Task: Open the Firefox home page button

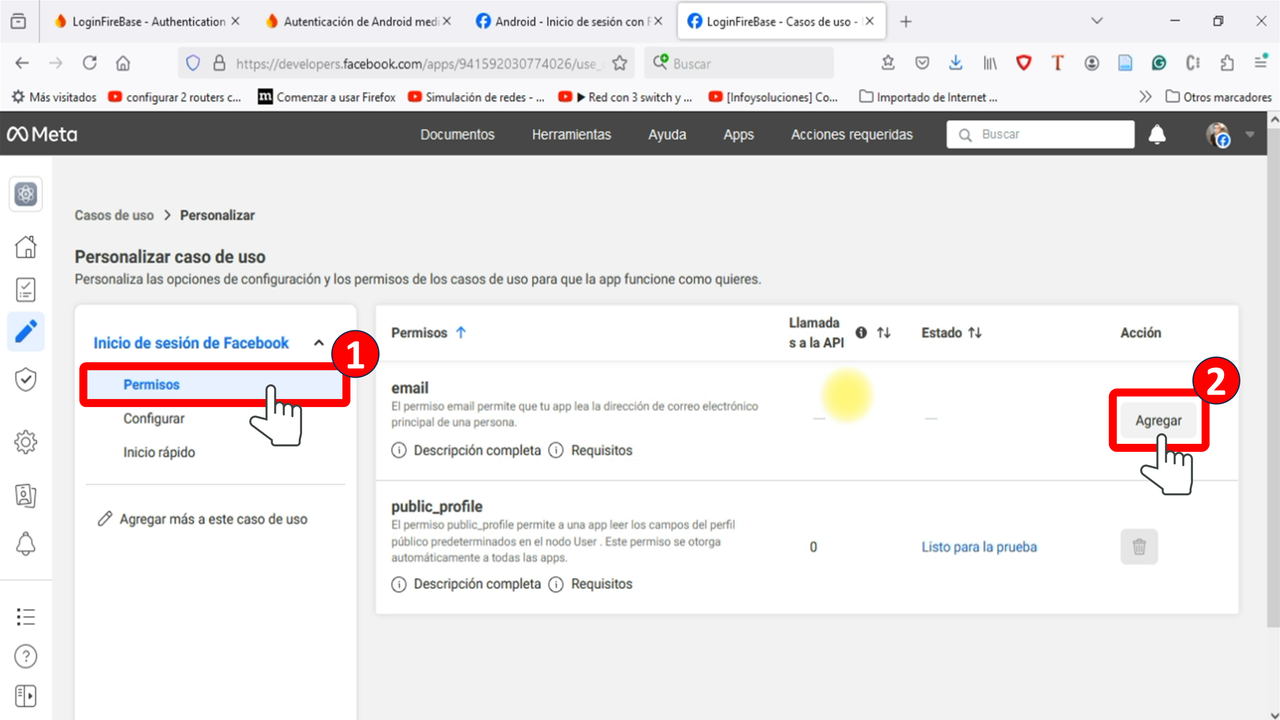Action: (x=123, y=63)
